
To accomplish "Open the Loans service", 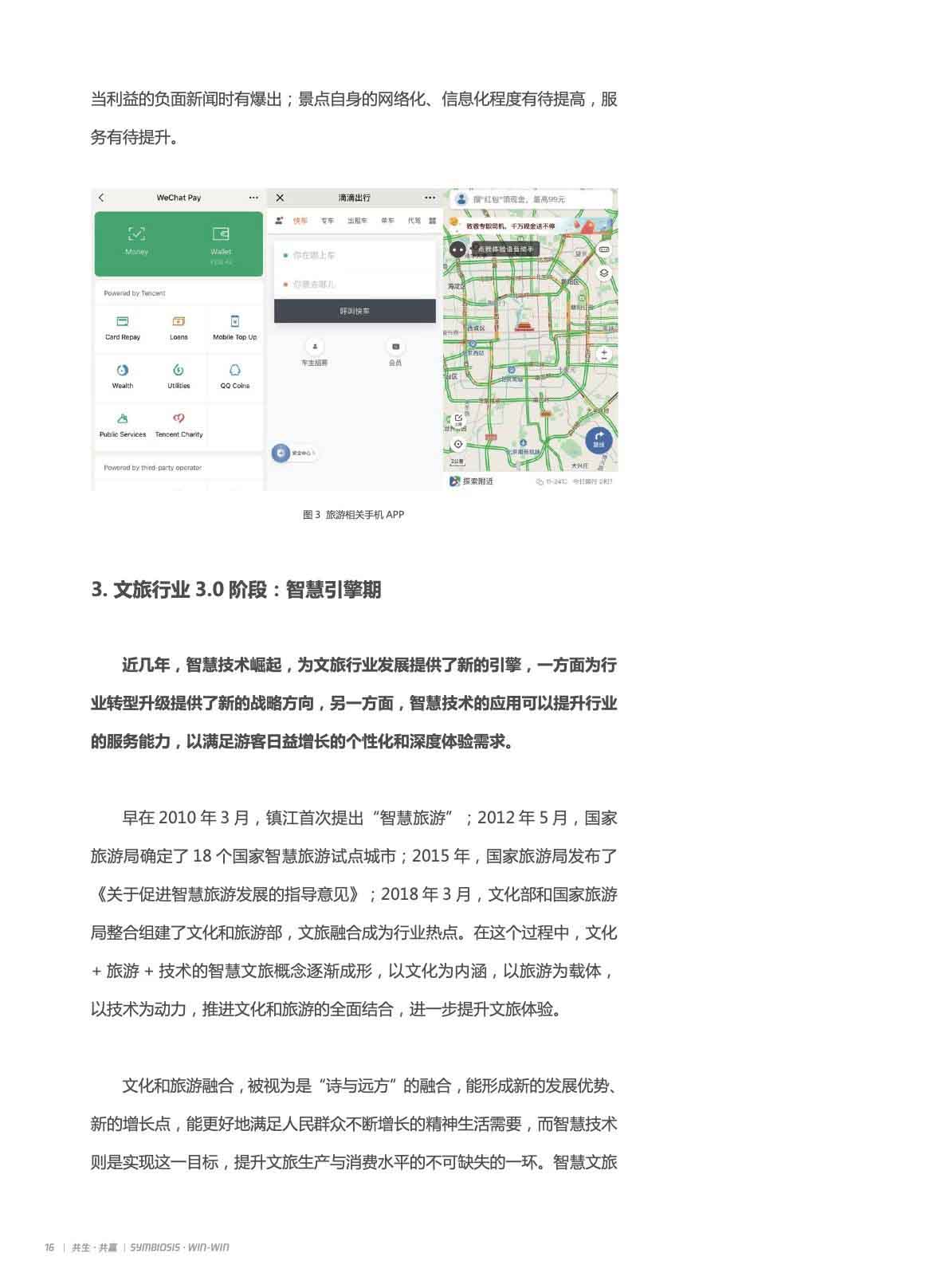I will tap(179, 322).
